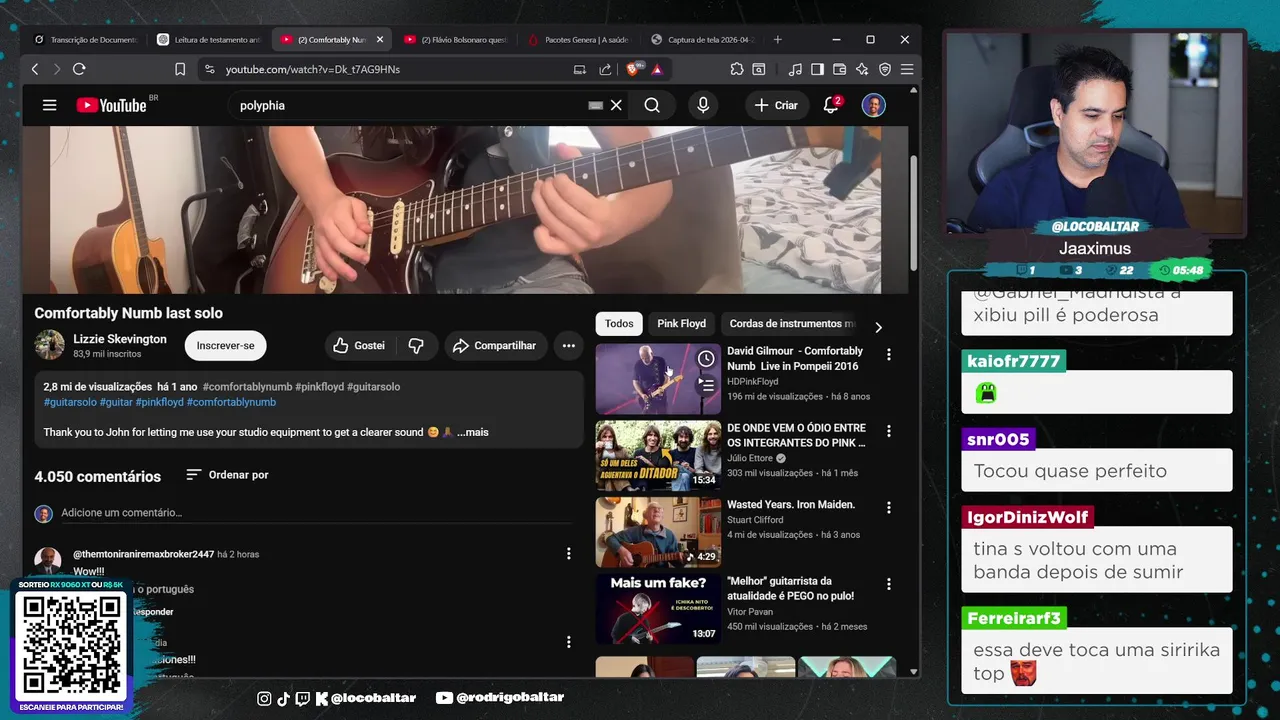
Task: Like the video with Gostei
Action: click(359, 345)
